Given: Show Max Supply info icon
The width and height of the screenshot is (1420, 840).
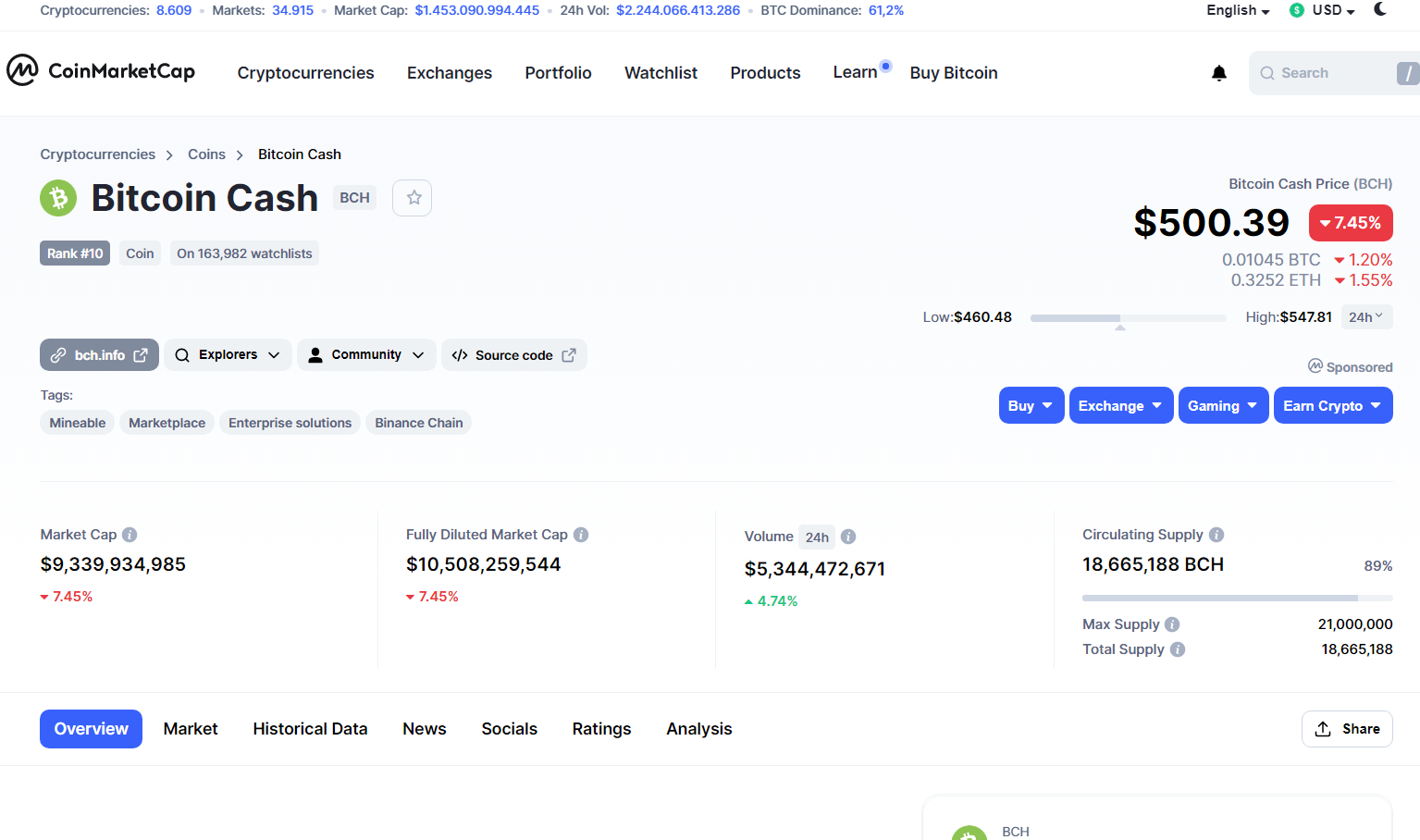Looking at the screenshot, I should (x=1172, y=624).
